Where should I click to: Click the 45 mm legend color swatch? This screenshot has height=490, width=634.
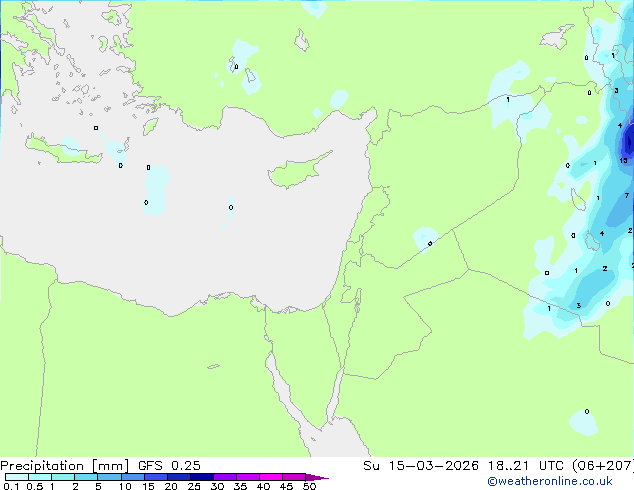pos(294,477)
